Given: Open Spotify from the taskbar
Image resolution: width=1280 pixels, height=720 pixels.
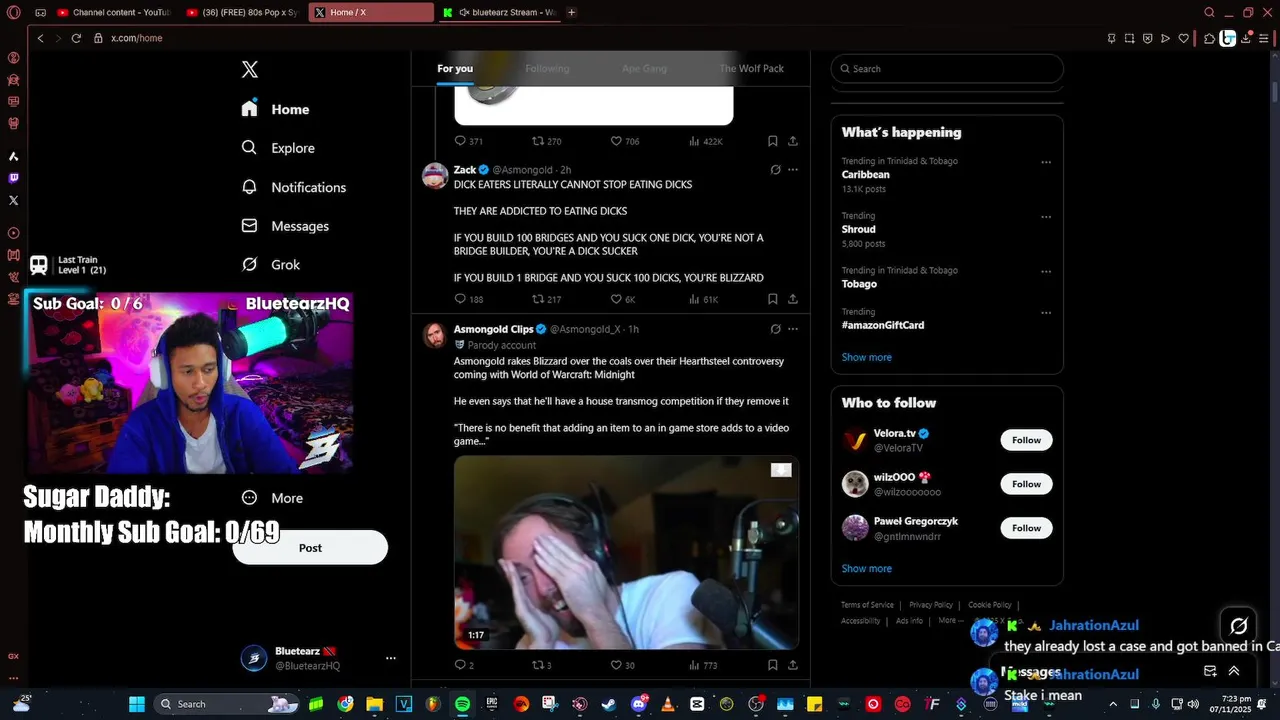Looking at the screenshot, I should [462, 704].
